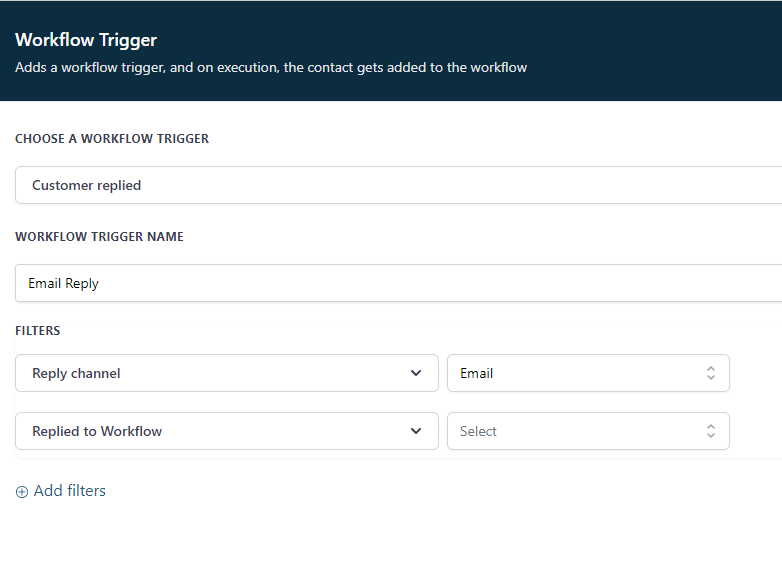Expand the Replied to Workflow filter dropdown
782x563 pixels.
tap(227, 431)
